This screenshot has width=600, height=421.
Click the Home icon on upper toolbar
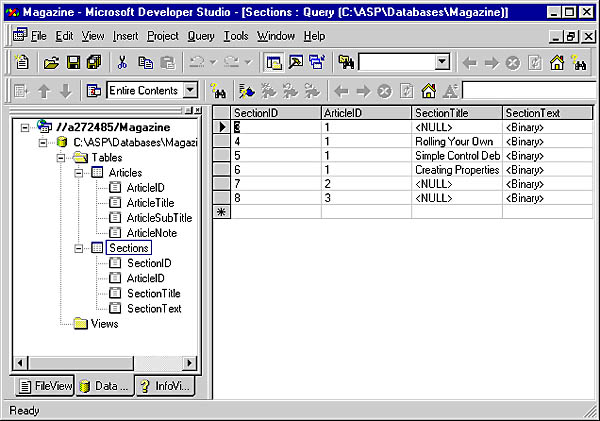click(x=557, y=62)
